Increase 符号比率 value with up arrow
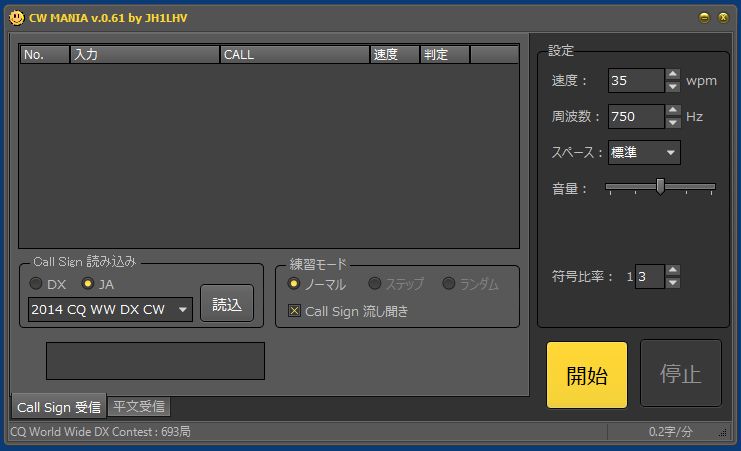This screenshot has height=451, width=741. coord(672,270)
